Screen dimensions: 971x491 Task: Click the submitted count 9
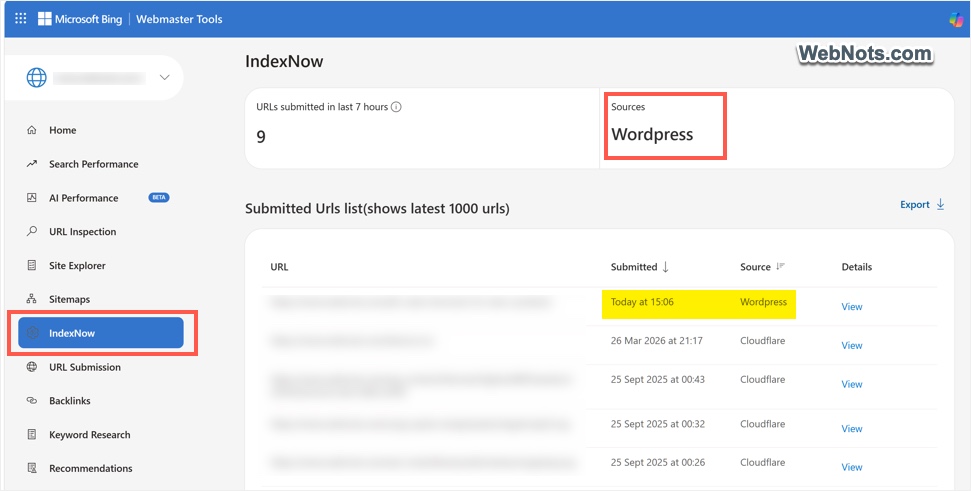point(261,136)
